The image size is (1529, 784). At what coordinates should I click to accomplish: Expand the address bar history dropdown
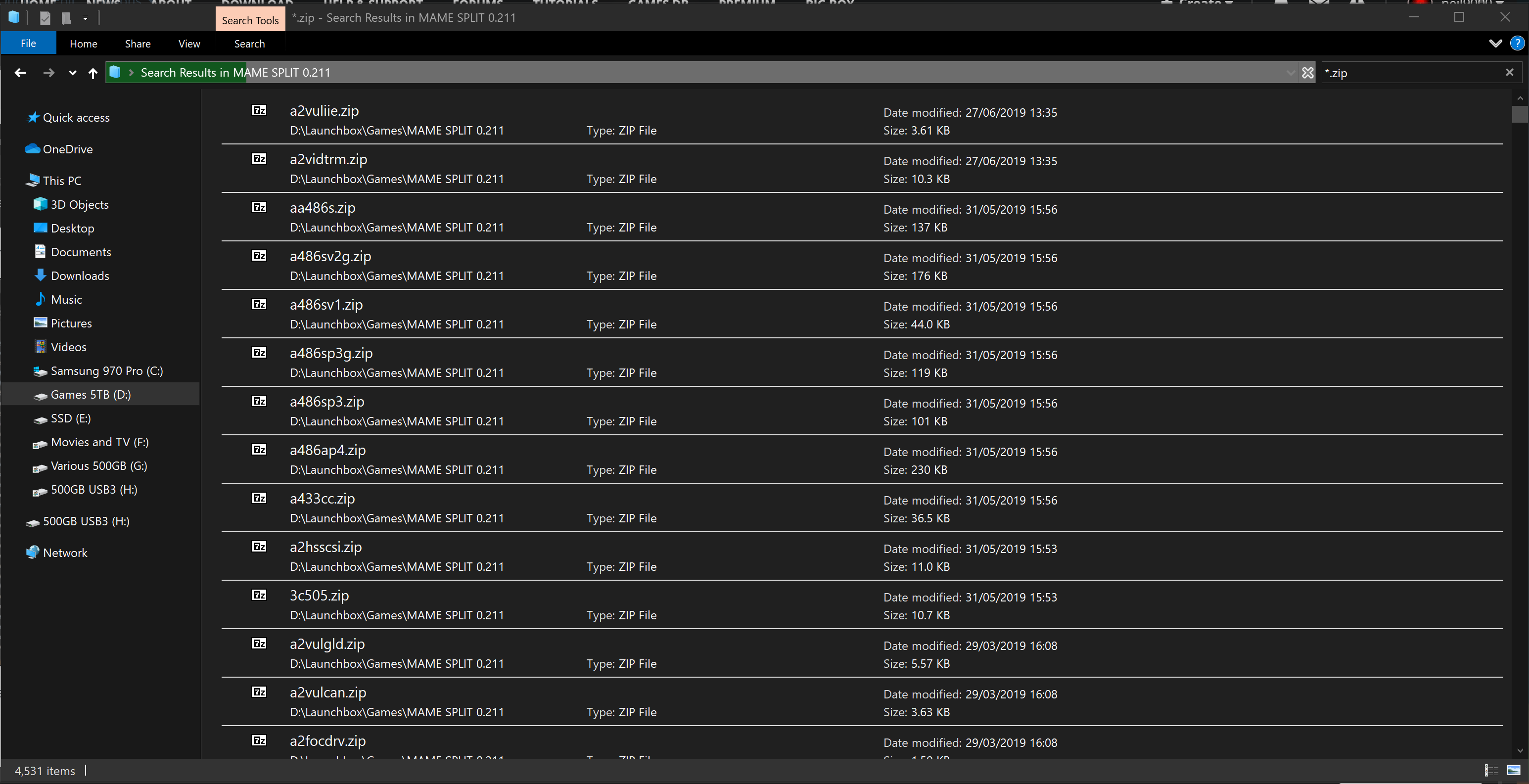1291,72
